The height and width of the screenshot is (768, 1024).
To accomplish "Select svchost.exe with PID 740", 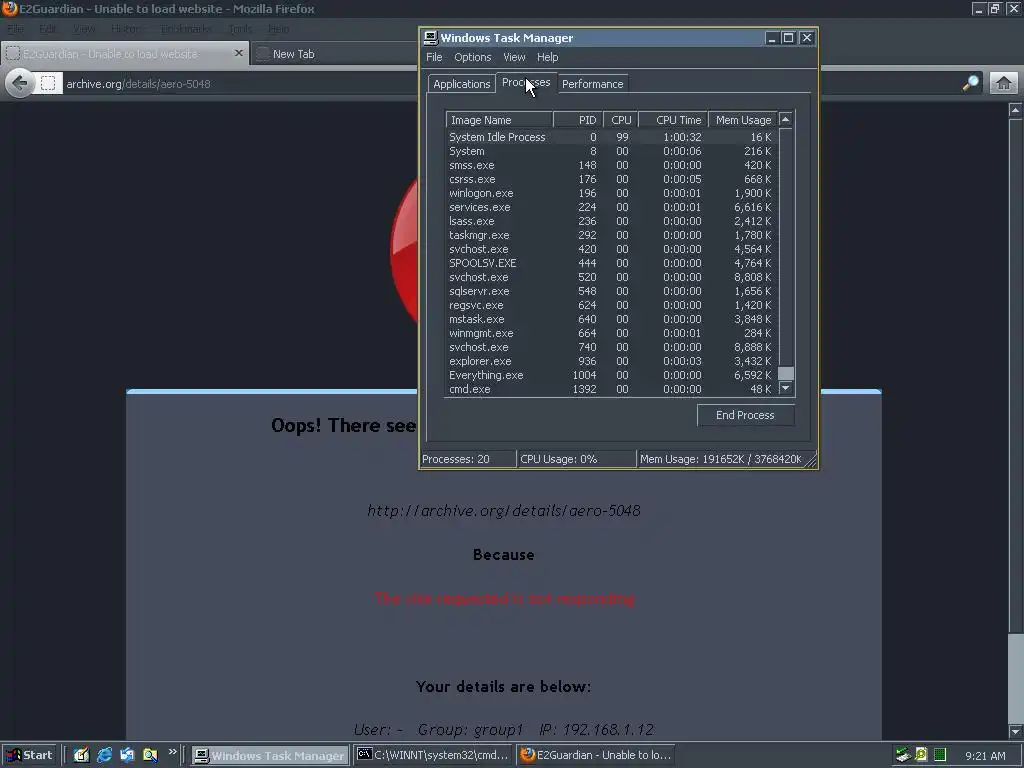I will pos(611,347).
